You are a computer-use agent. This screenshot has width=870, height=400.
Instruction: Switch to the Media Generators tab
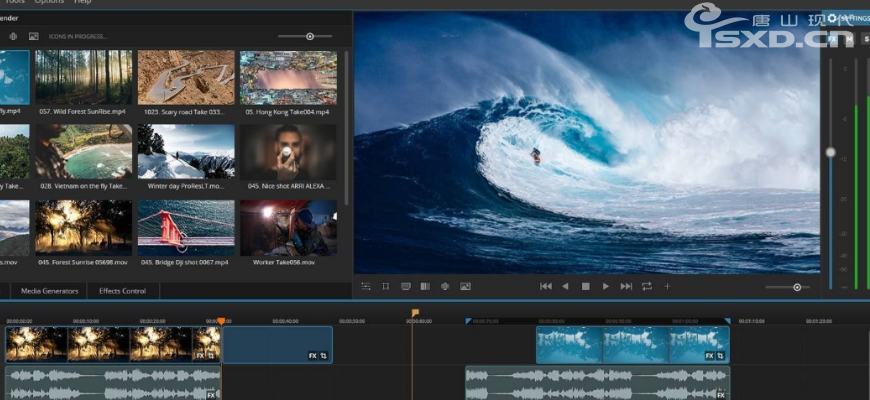(49, 291)
